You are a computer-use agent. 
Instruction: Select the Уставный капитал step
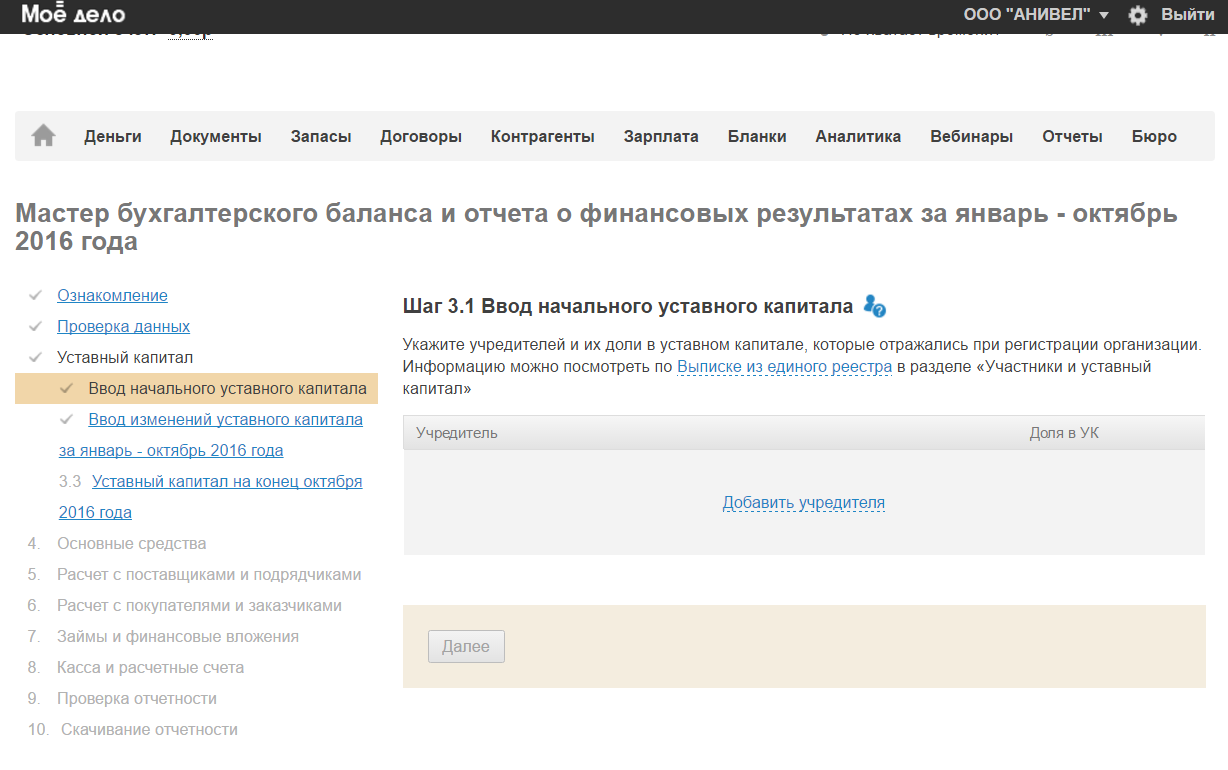pos(125,358)
